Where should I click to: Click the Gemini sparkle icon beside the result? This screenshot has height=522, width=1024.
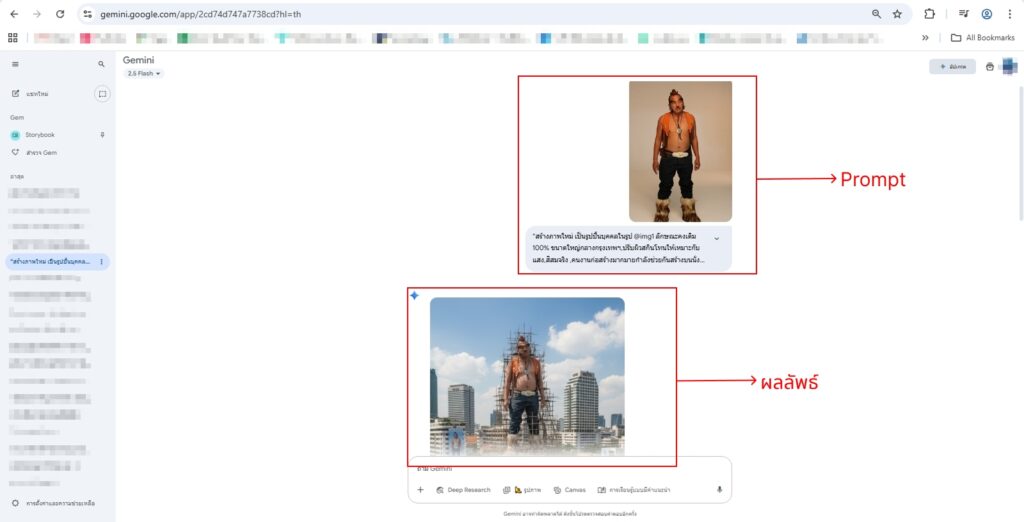(x=414, y=296)
